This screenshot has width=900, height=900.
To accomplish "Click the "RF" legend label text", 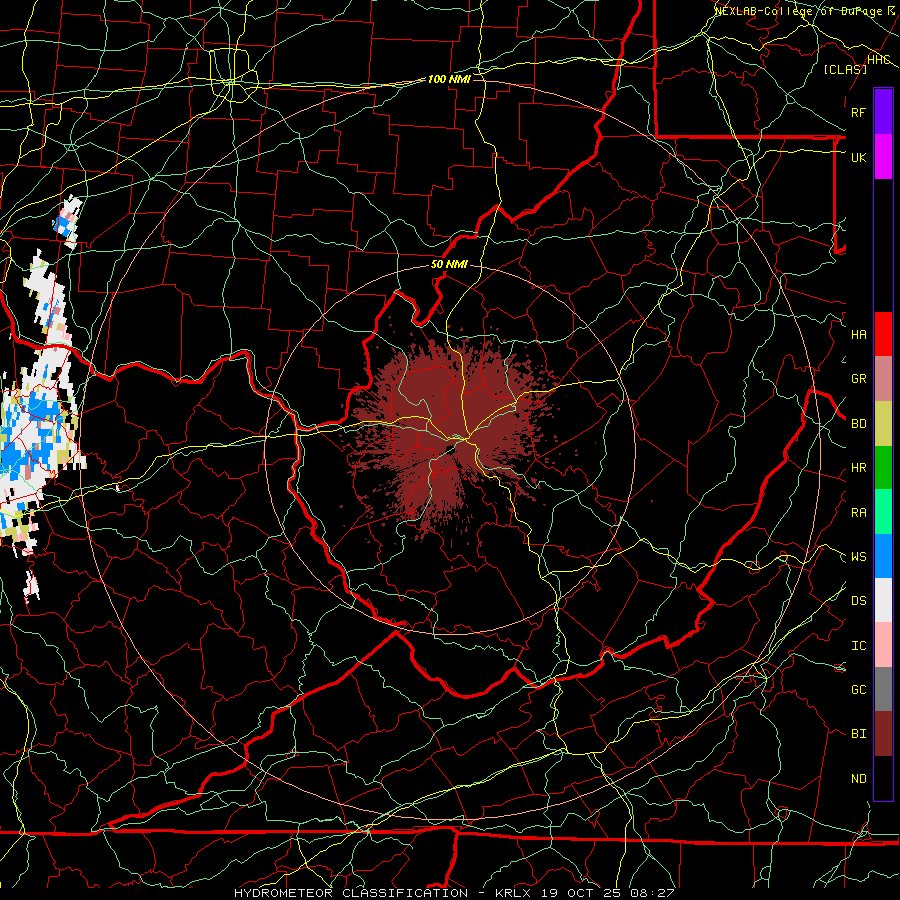I will tap(859, 112).
